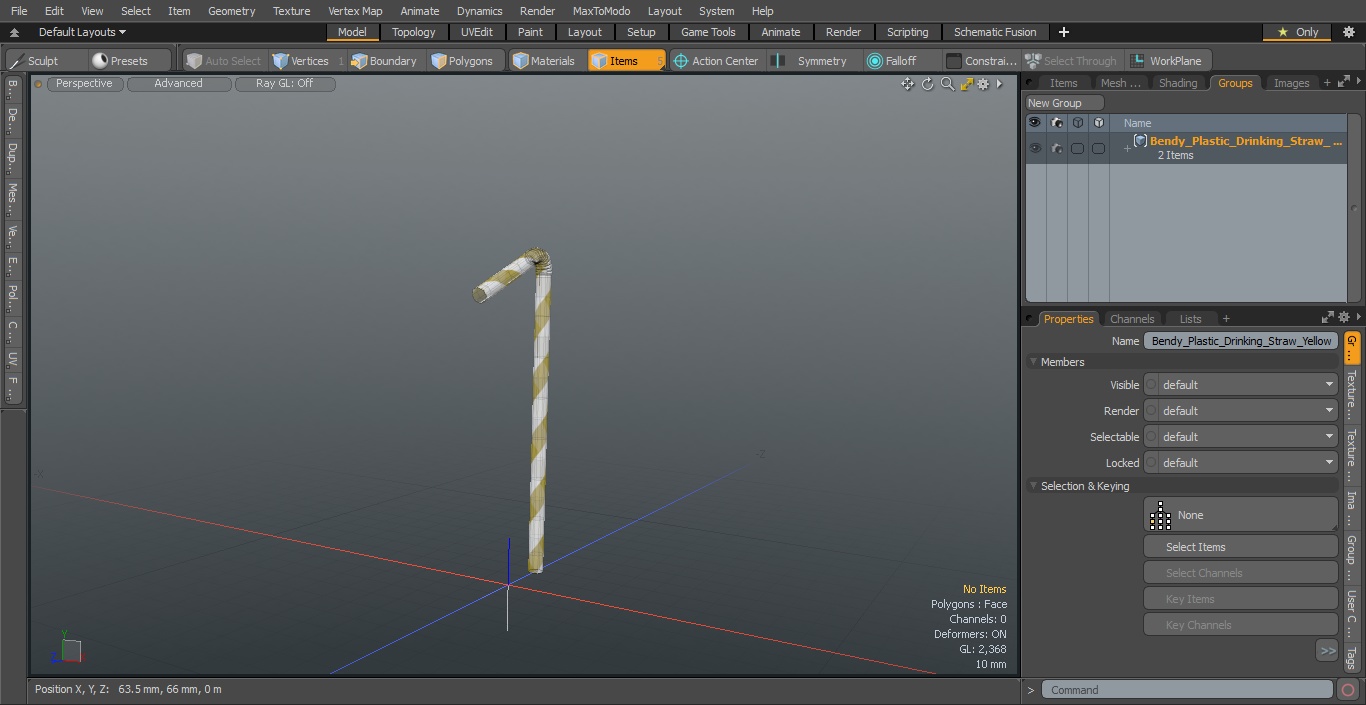The width and height of the screenshot is (1366, 705).
Task: Open the Visible default dropdown
Action: [1240, 385]
